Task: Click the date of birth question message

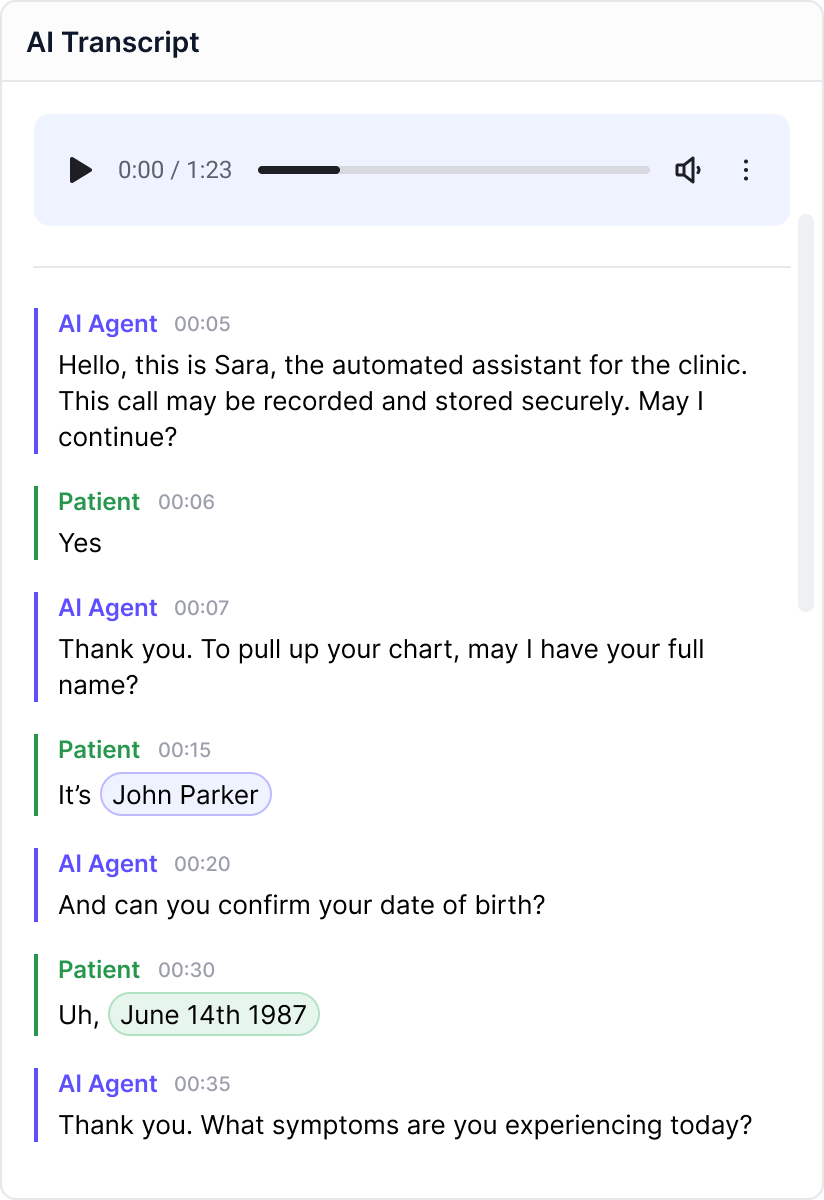Action: [x=301, y=905]
